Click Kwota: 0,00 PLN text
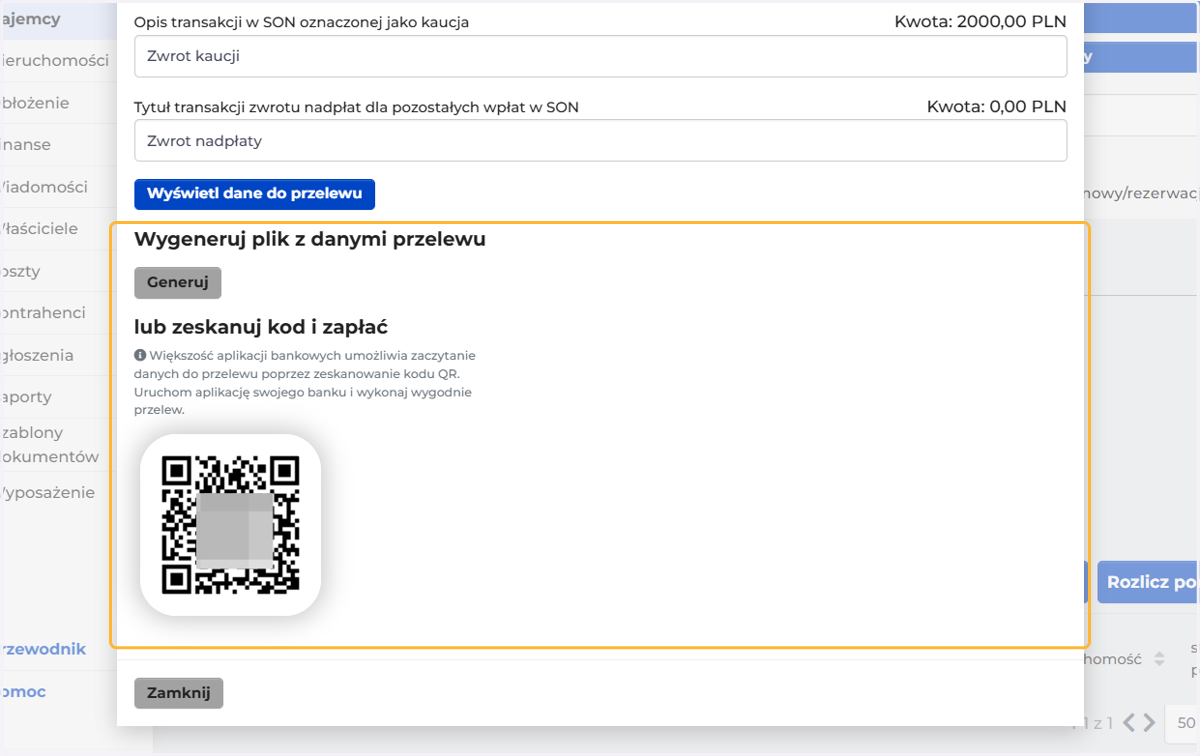The width and height of the screenshot is (1200, 756). 997,106
